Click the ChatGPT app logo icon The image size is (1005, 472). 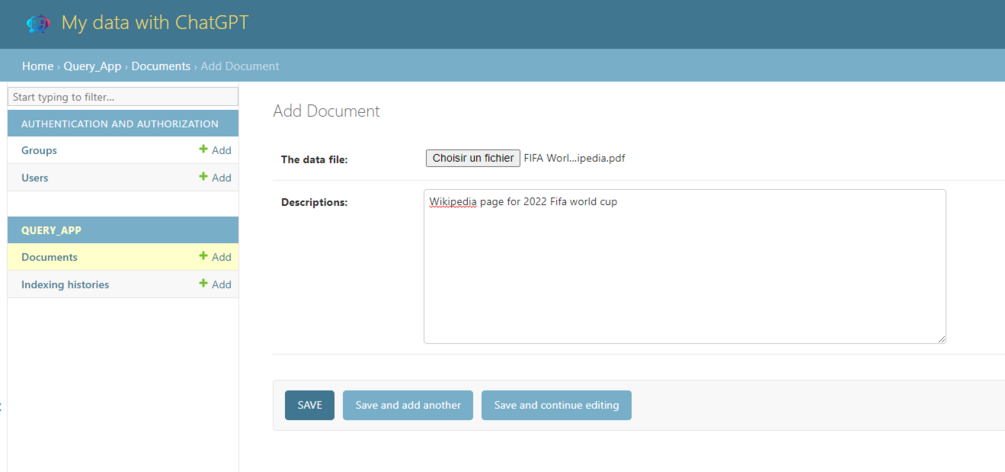click(38, 24)
